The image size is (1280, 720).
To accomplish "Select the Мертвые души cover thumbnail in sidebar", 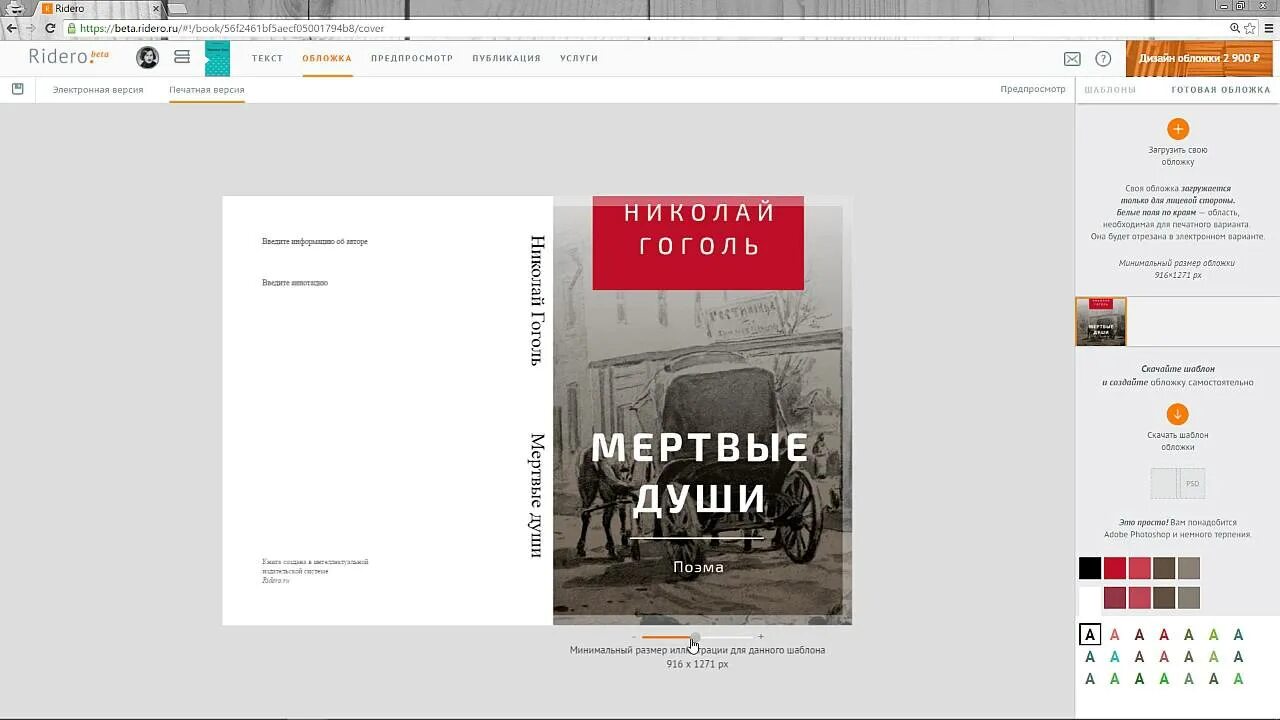I will [1101, 321].
